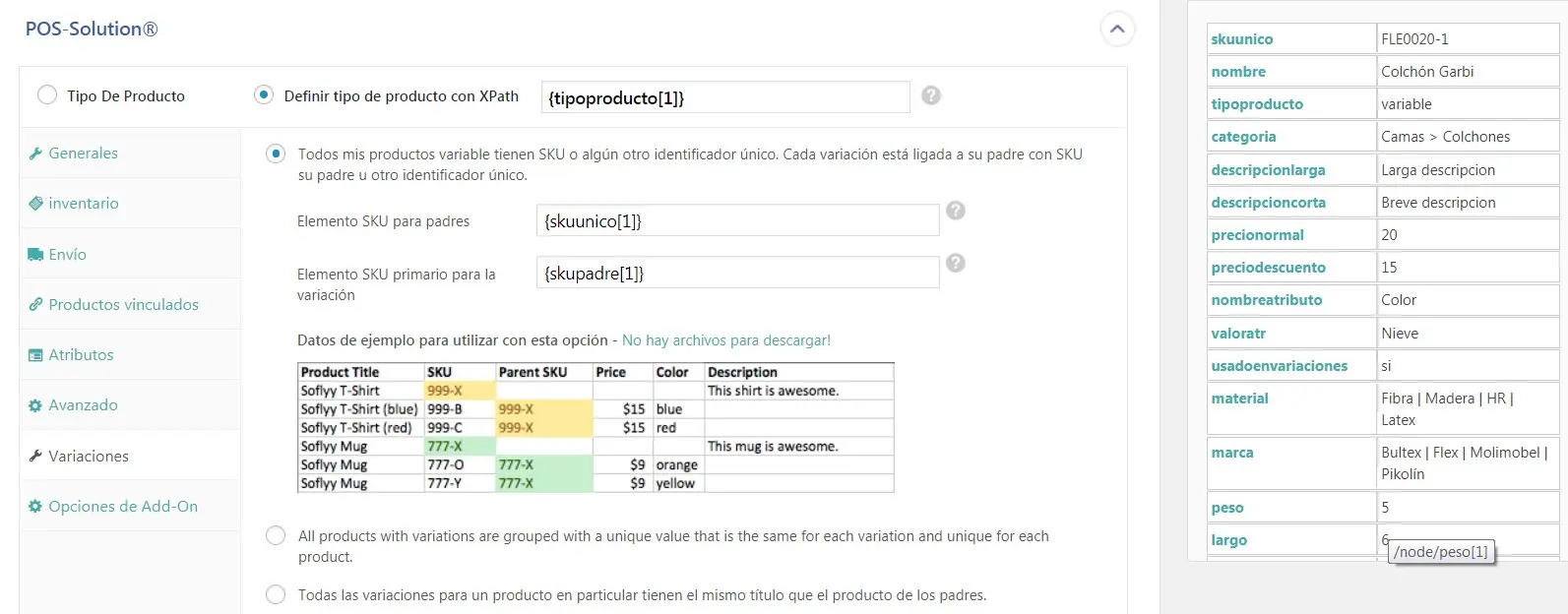Screen dimensions: 1568x614
Task: Click help icon beside skupadre field
Action: (955, 263)
